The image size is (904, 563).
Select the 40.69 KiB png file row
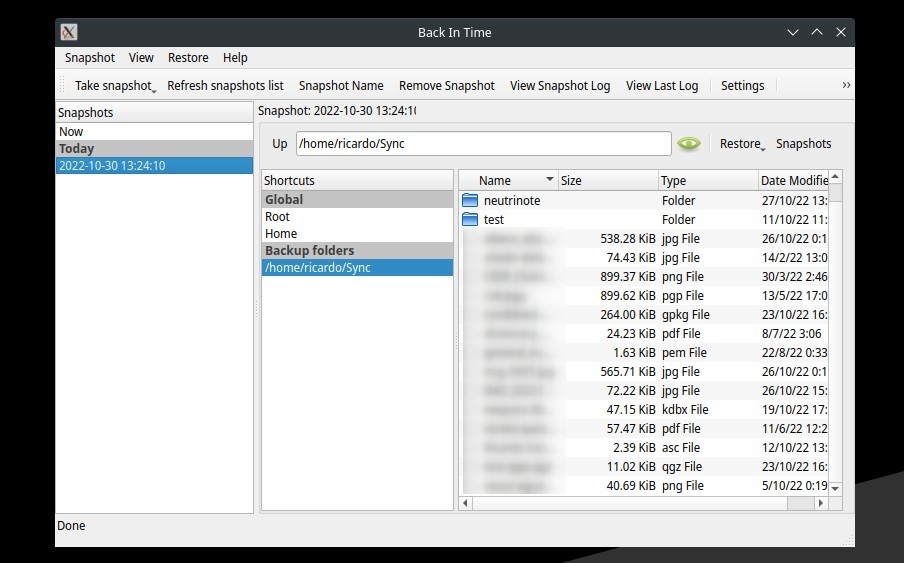(x=644, y=486)
